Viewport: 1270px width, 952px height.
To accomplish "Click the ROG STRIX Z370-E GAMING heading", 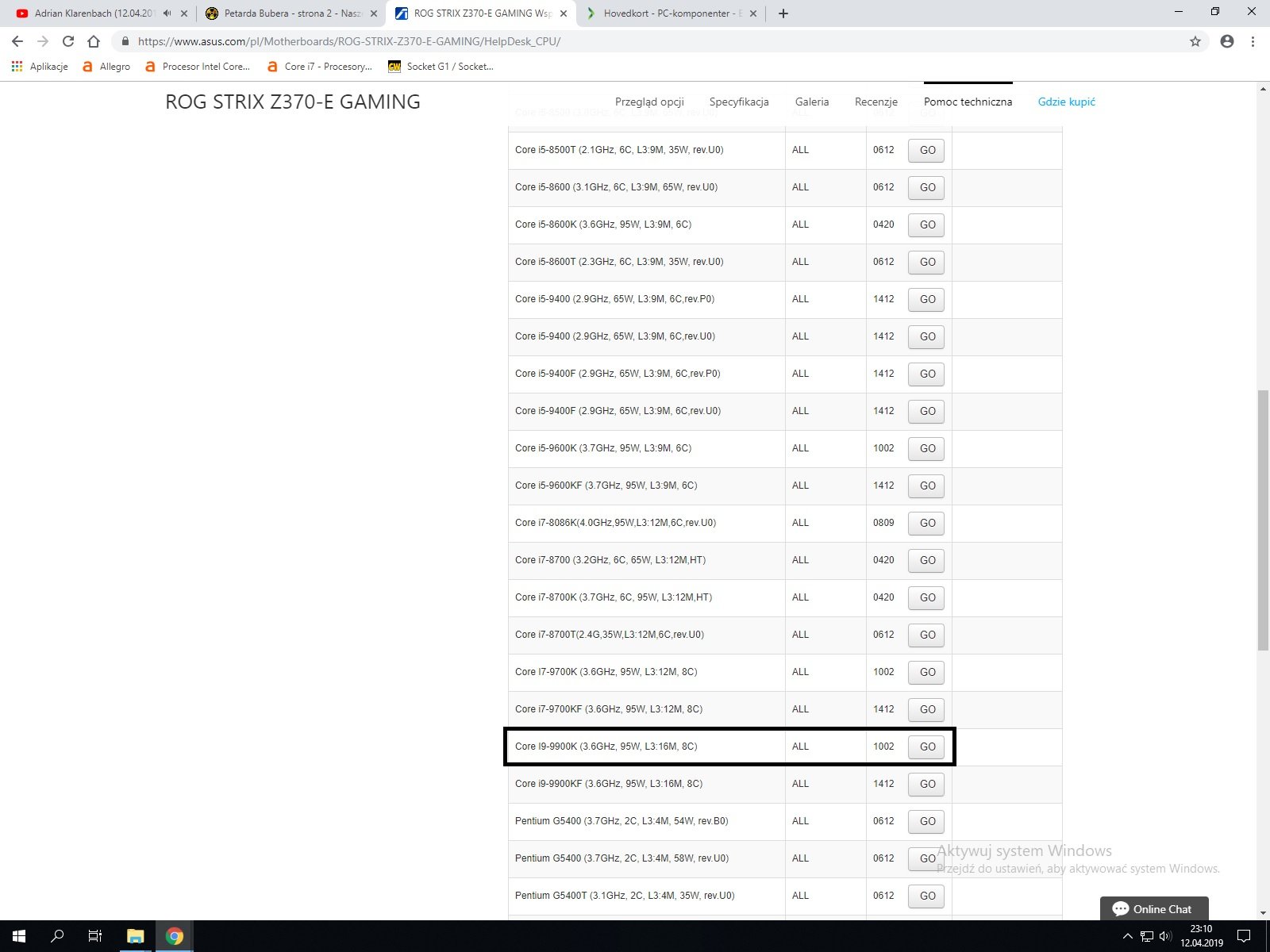I will 293,102.
